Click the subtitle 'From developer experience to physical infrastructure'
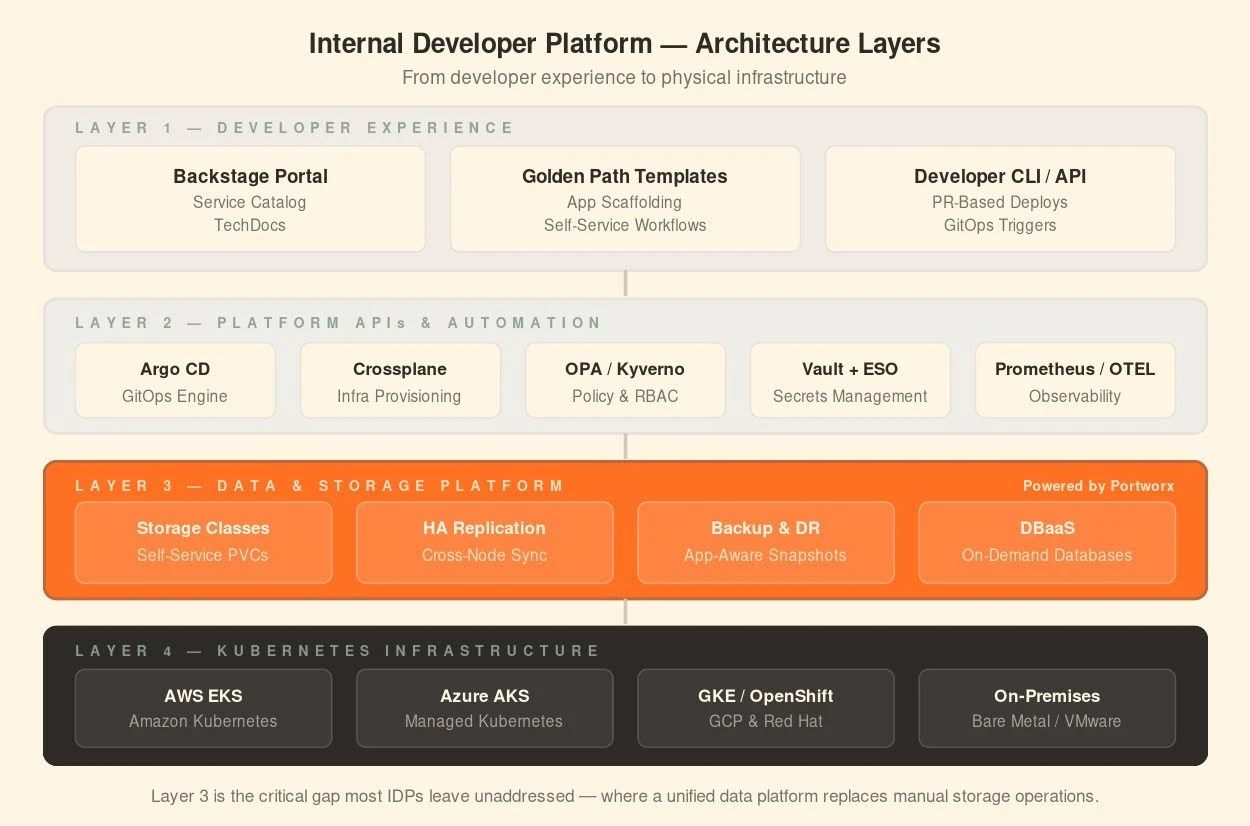Screen dimensions: 1250x826 (x=625, y=77)
